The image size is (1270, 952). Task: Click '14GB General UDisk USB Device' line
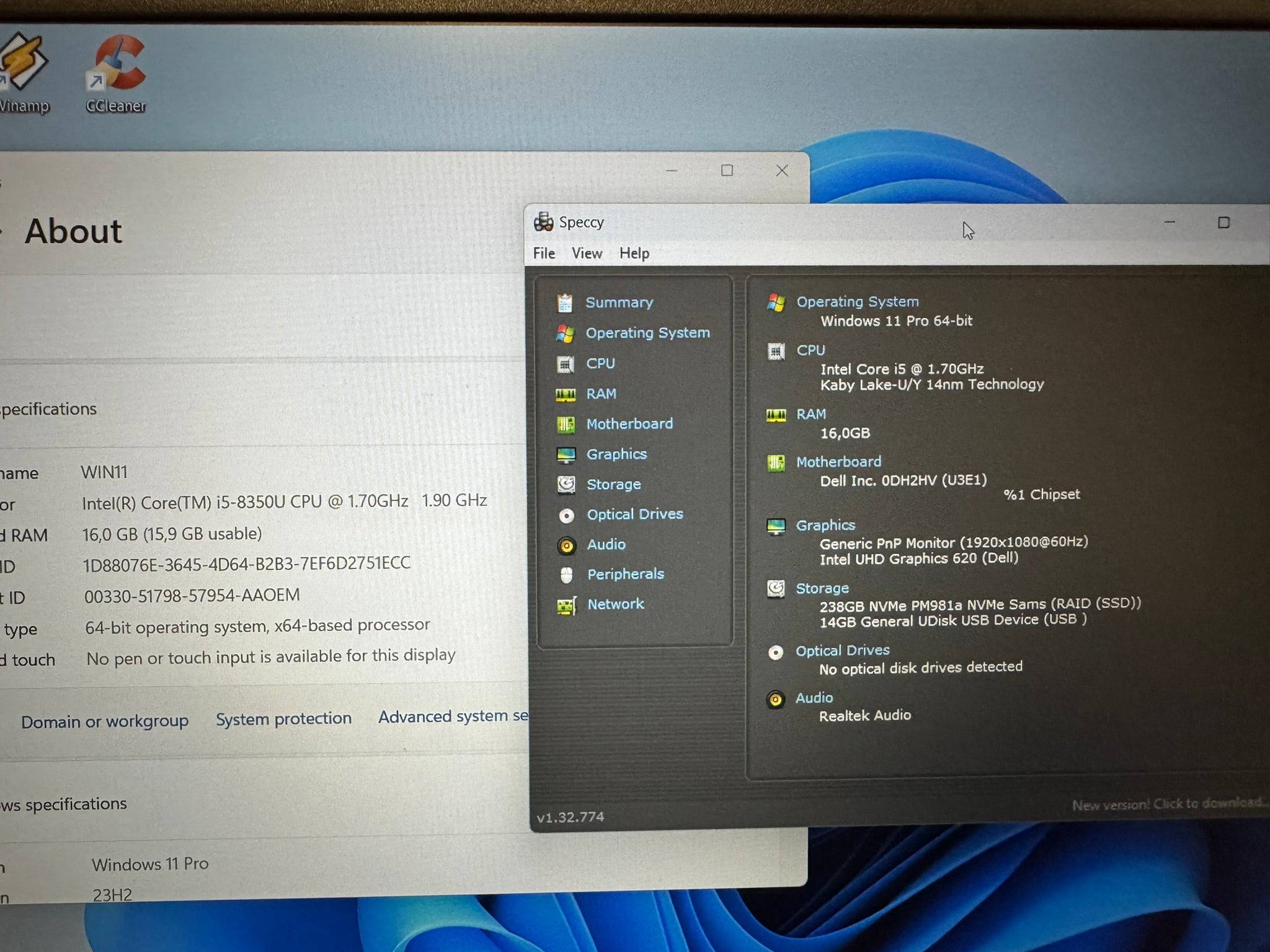[x=953, y=620]
